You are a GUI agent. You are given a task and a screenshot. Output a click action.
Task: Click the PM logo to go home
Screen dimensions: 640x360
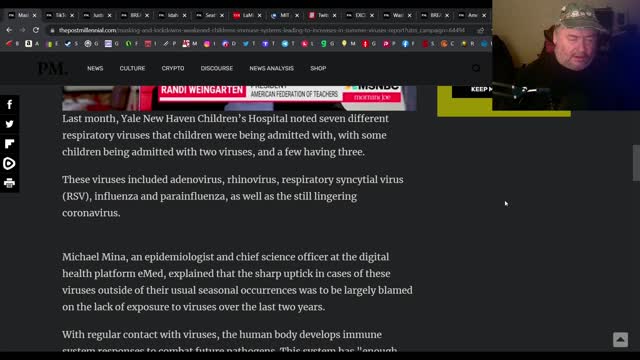(52, 68)
